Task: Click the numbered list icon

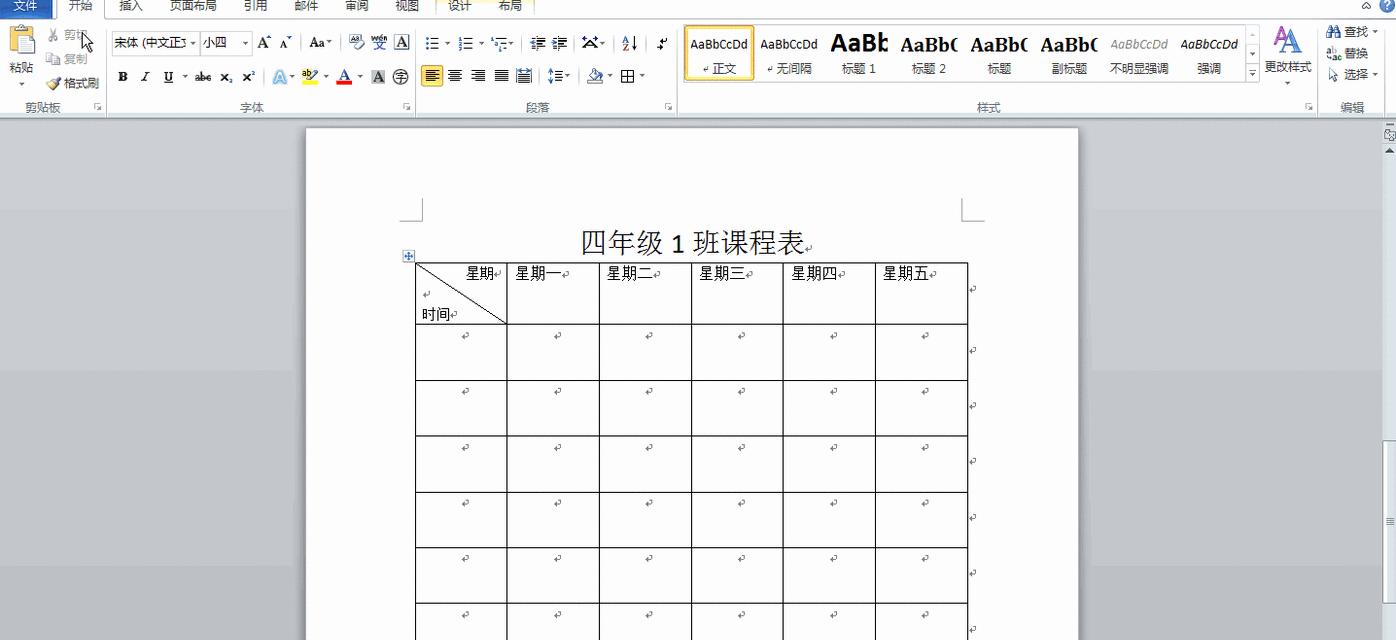Action: 466,43
